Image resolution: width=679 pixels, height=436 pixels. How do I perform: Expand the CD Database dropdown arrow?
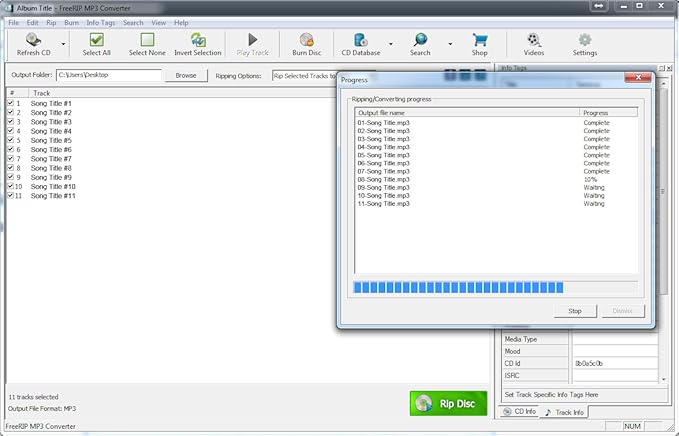click(390, 44)
